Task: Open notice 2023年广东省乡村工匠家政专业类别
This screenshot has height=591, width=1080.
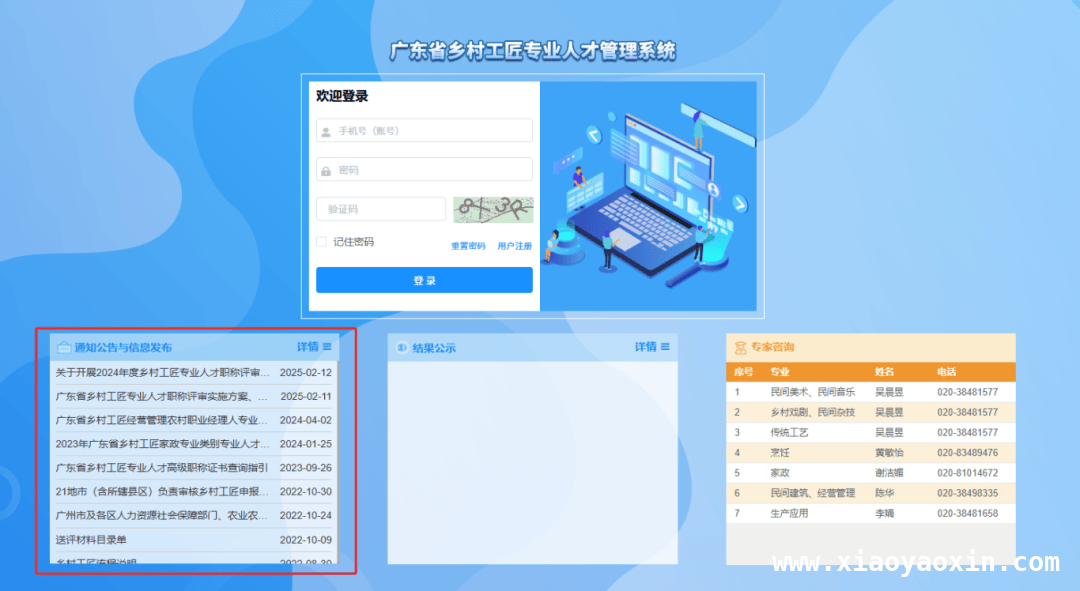Action: (163, 444)
